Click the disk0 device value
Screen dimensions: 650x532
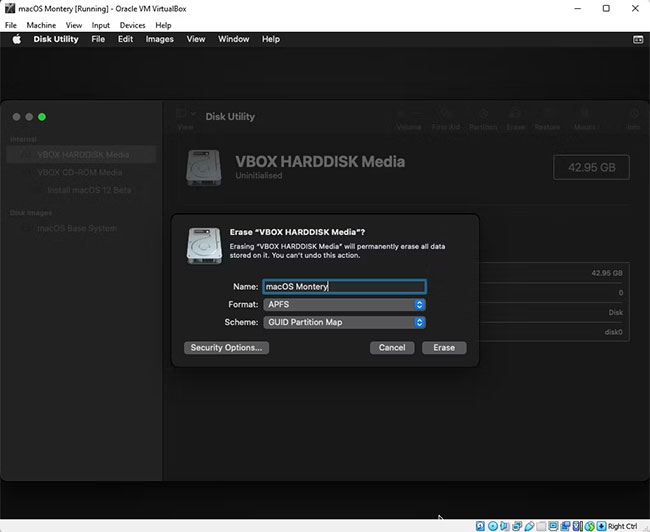point(614,332)
